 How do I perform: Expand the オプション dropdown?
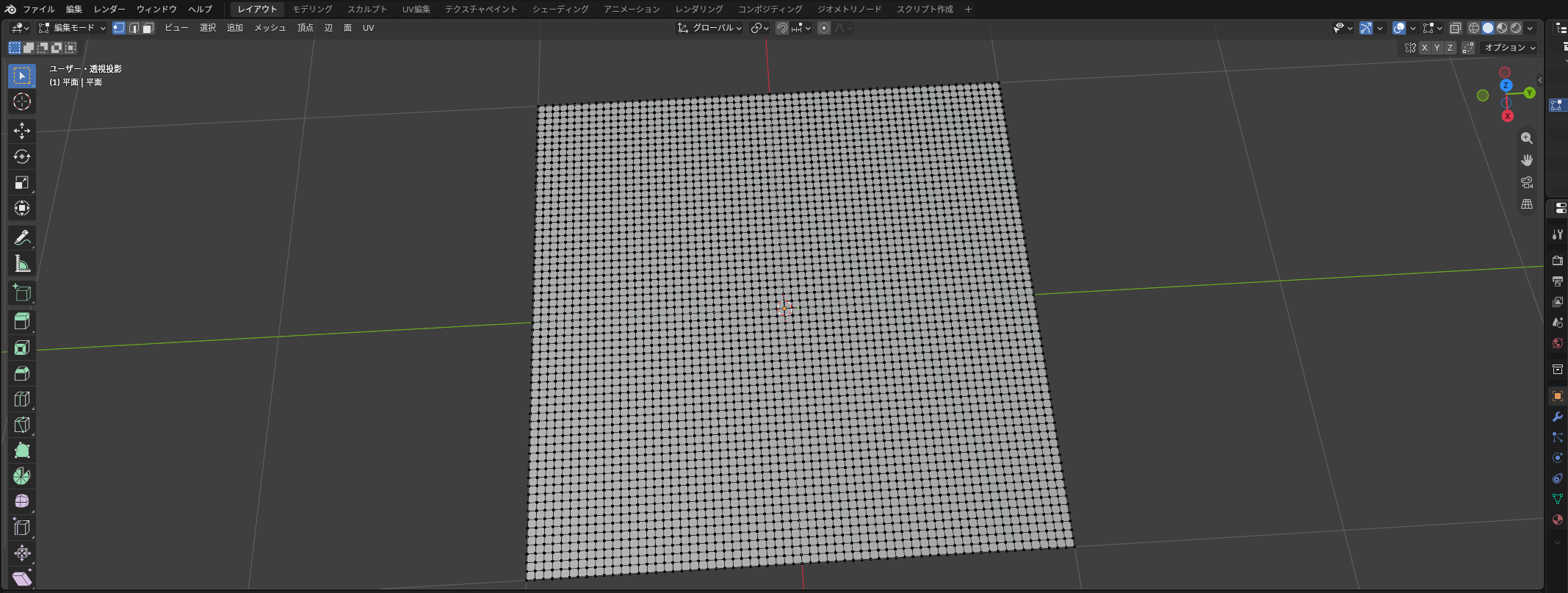coord(1510,48)
